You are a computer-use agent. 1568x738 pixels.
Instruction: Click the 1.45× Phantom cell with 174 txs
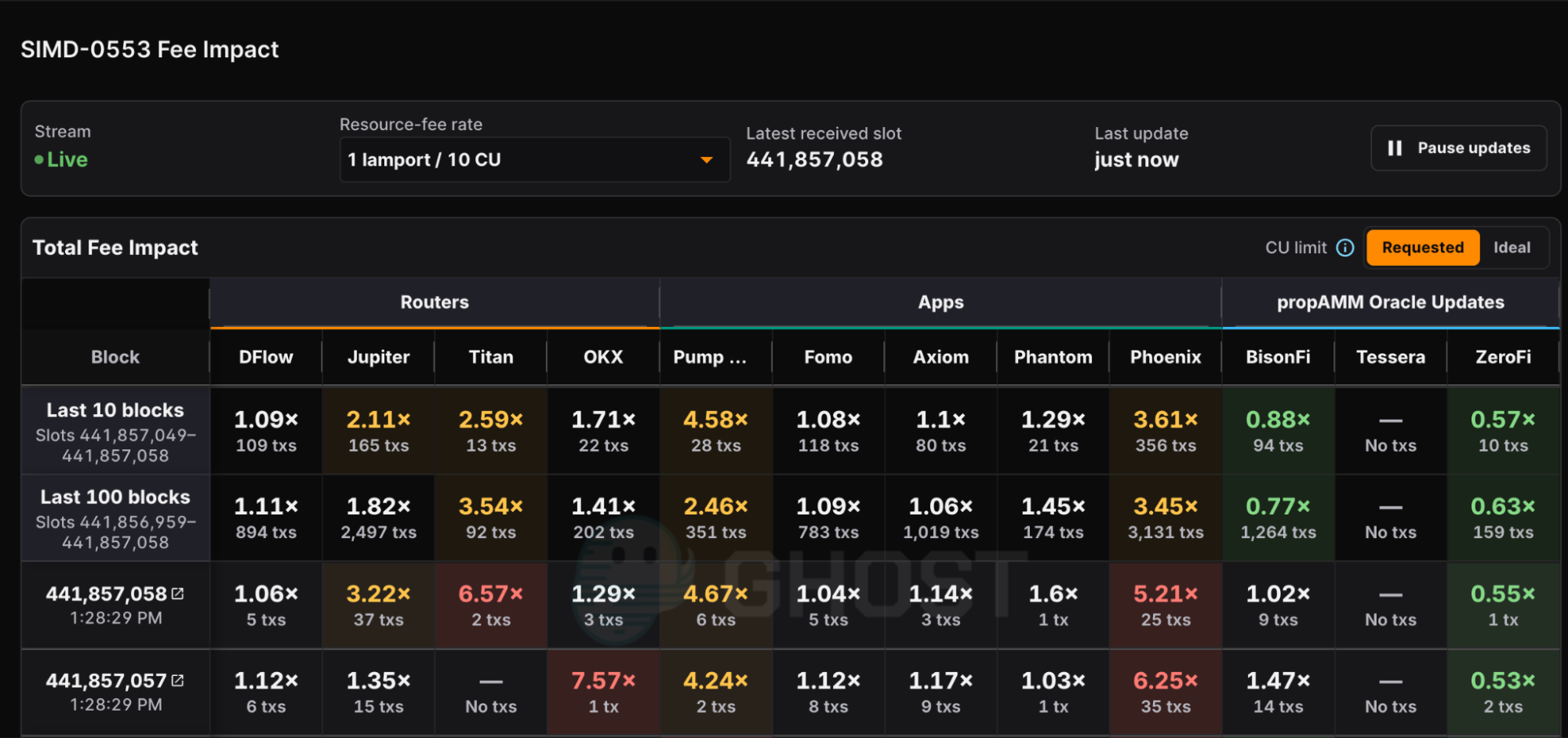[1053, 518]
